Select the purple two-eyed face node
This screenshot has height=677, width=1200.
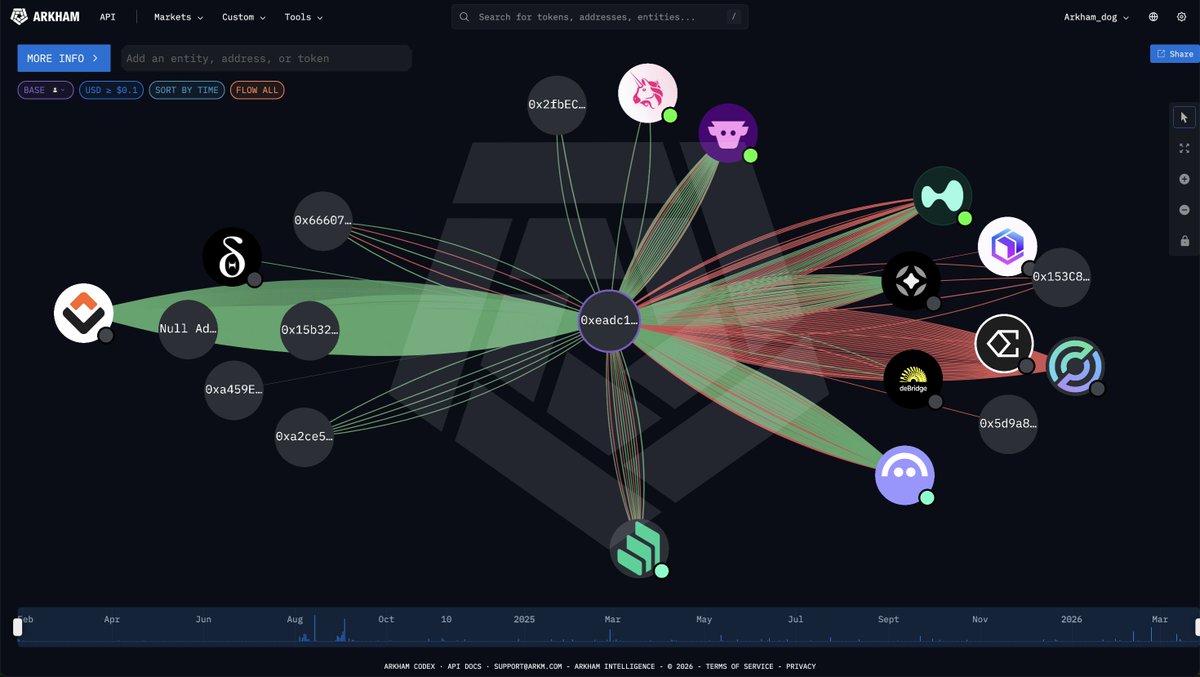[x=905, y=475]
